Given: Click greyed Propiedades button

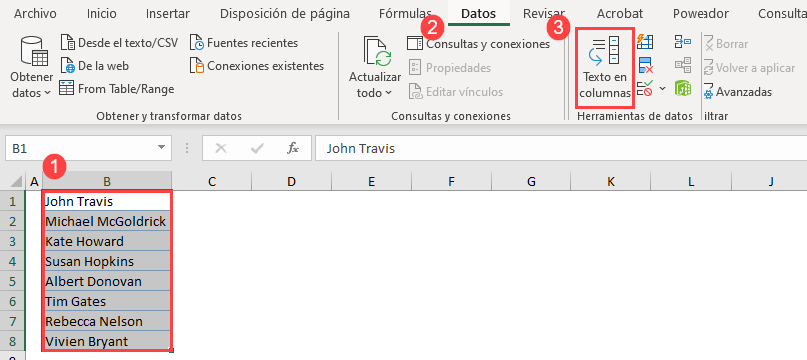Looking at the screenshot, I should point(450,68).
